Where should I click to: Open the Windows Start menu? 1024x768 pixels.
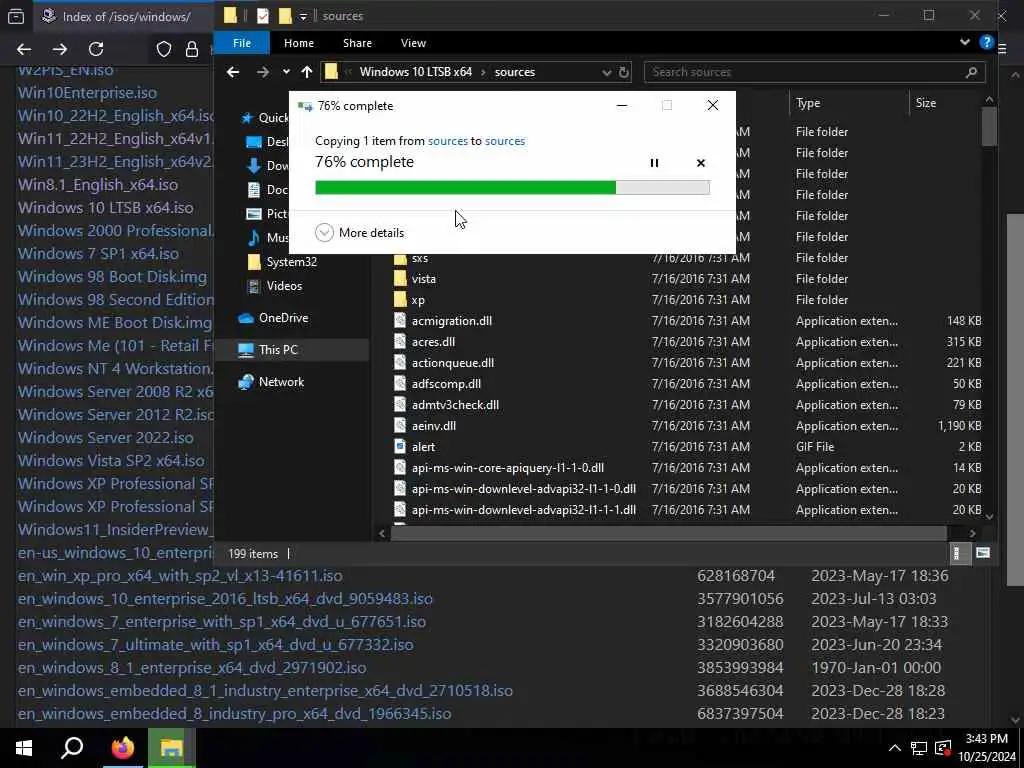[x=24, y=748]
